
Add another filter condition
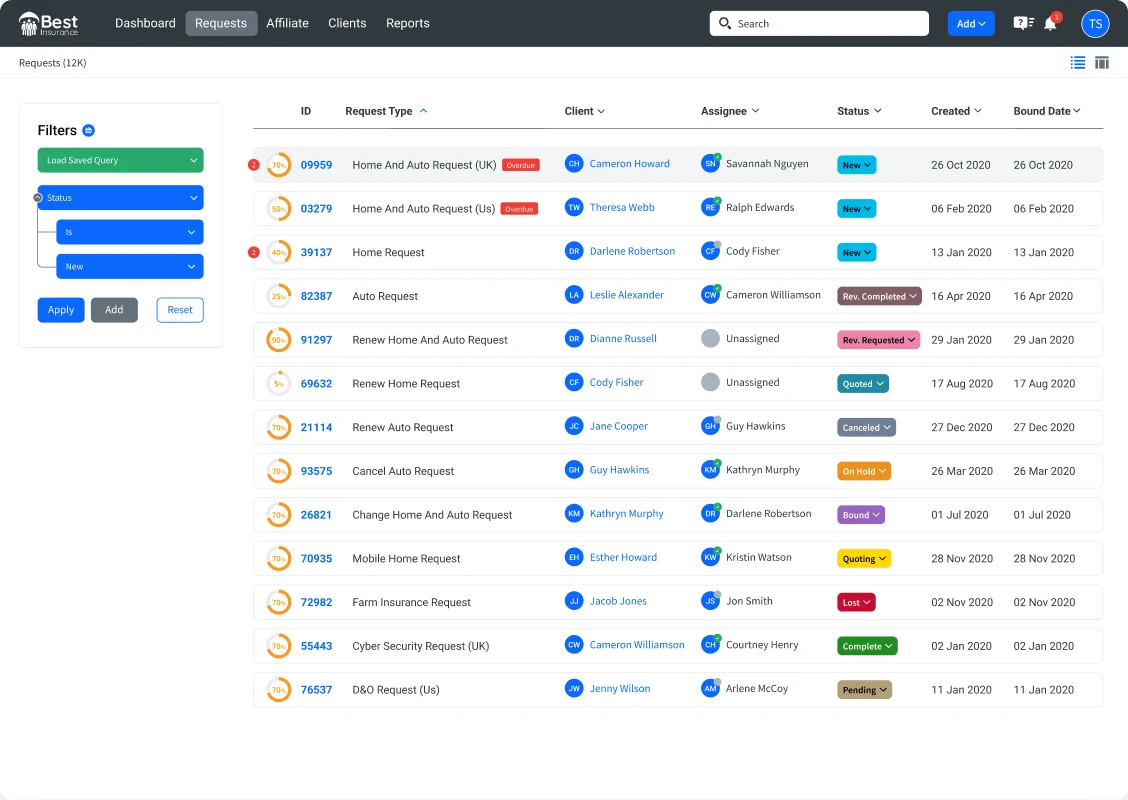coord(114,310)
